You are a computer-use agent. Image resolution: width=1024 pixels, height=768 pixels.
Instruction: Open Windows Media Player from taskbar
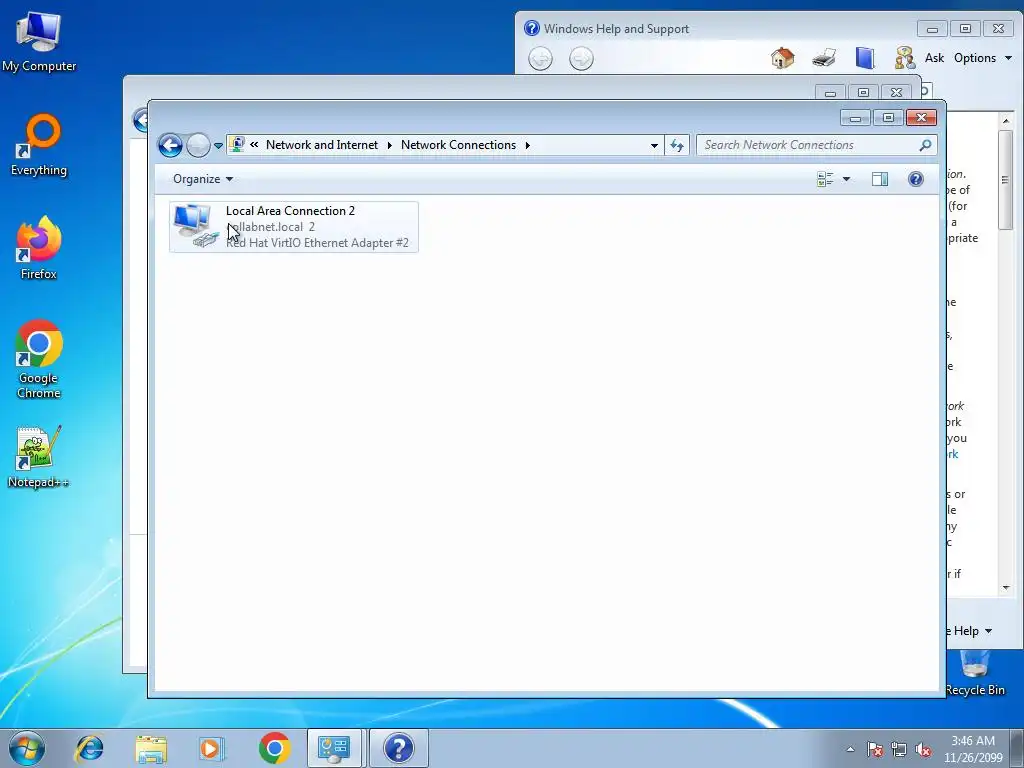click(212, 748)
